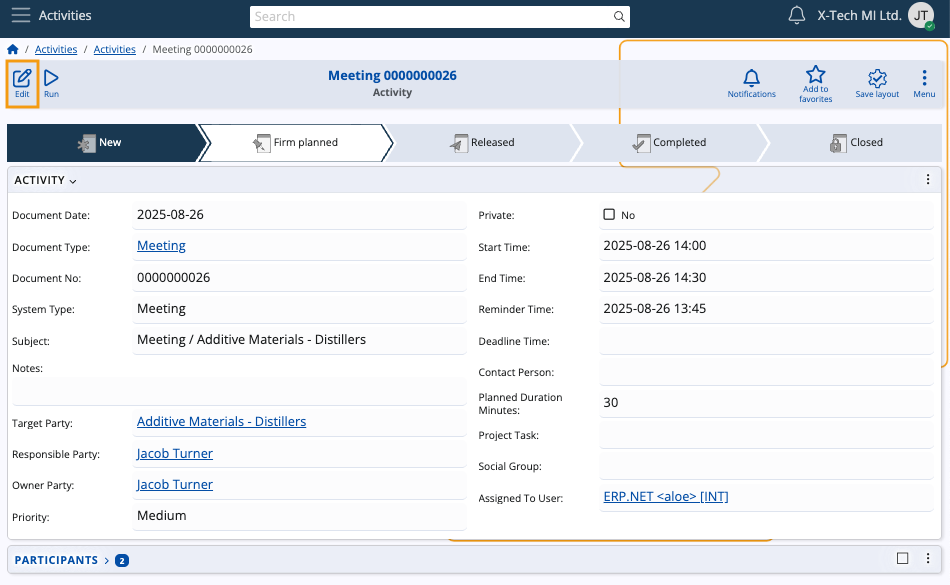This screenshot has height=585, width=950.
Task: Select the Firm planned status stage
Action: 296,143
